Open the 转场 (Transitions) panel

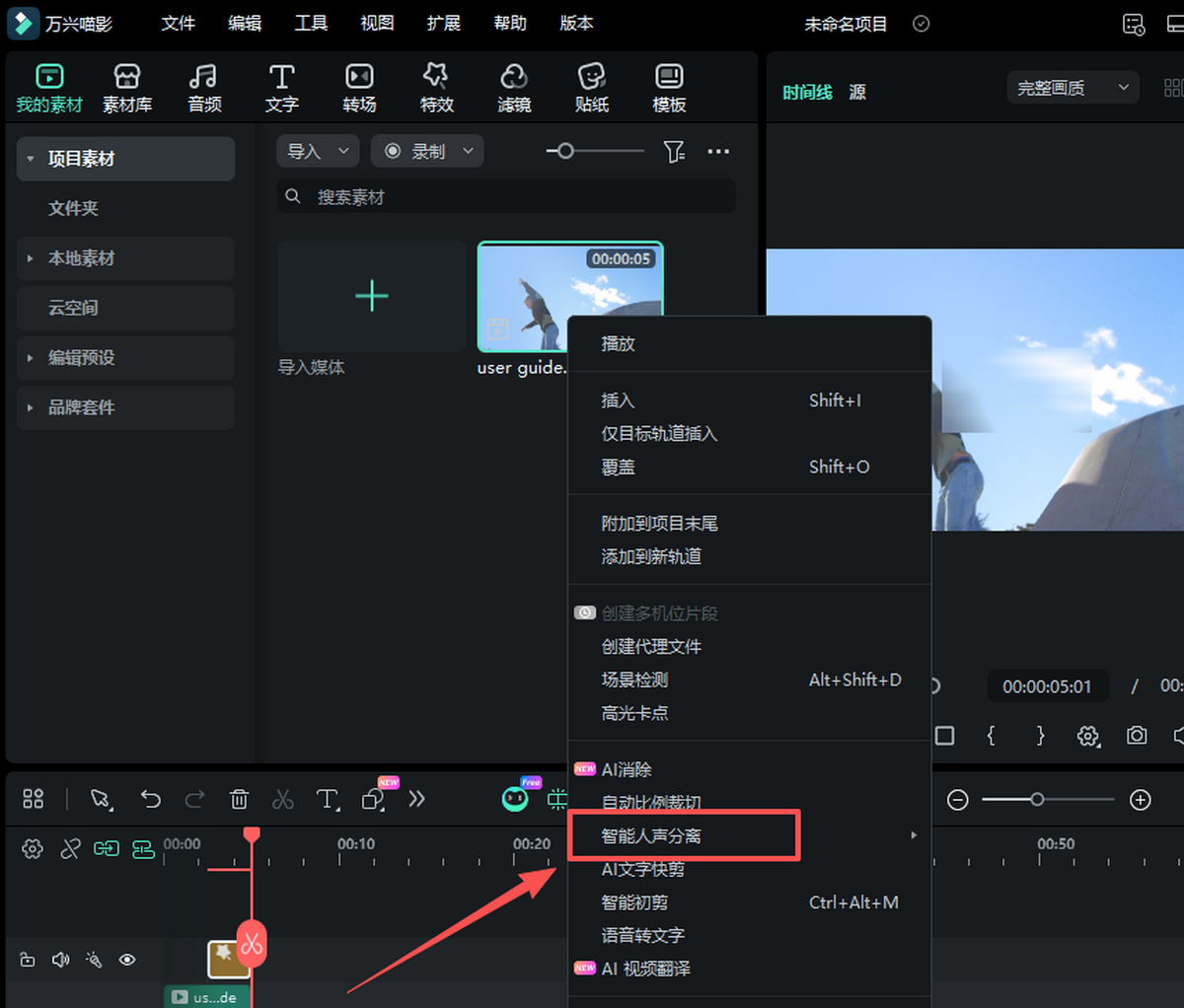(359, 87)
